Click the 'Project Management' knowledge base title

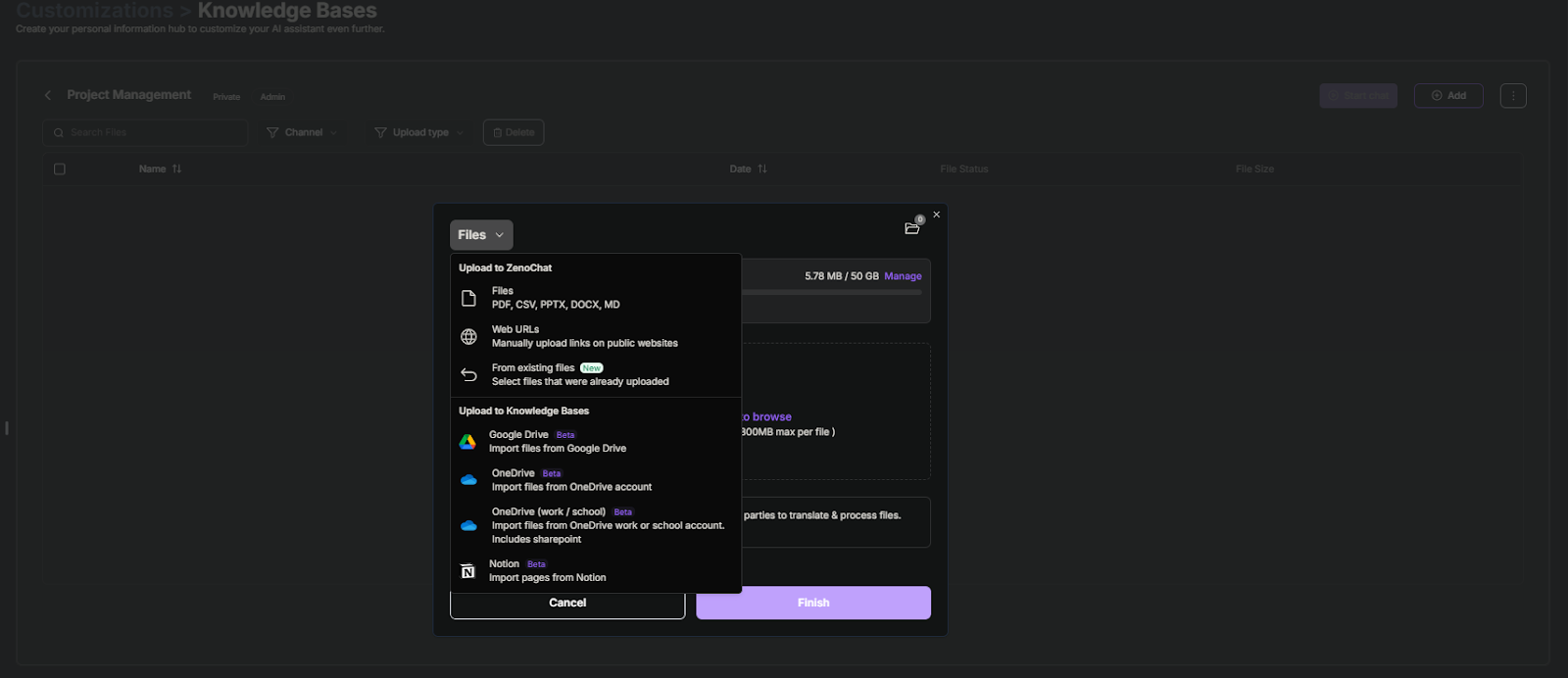129,95
